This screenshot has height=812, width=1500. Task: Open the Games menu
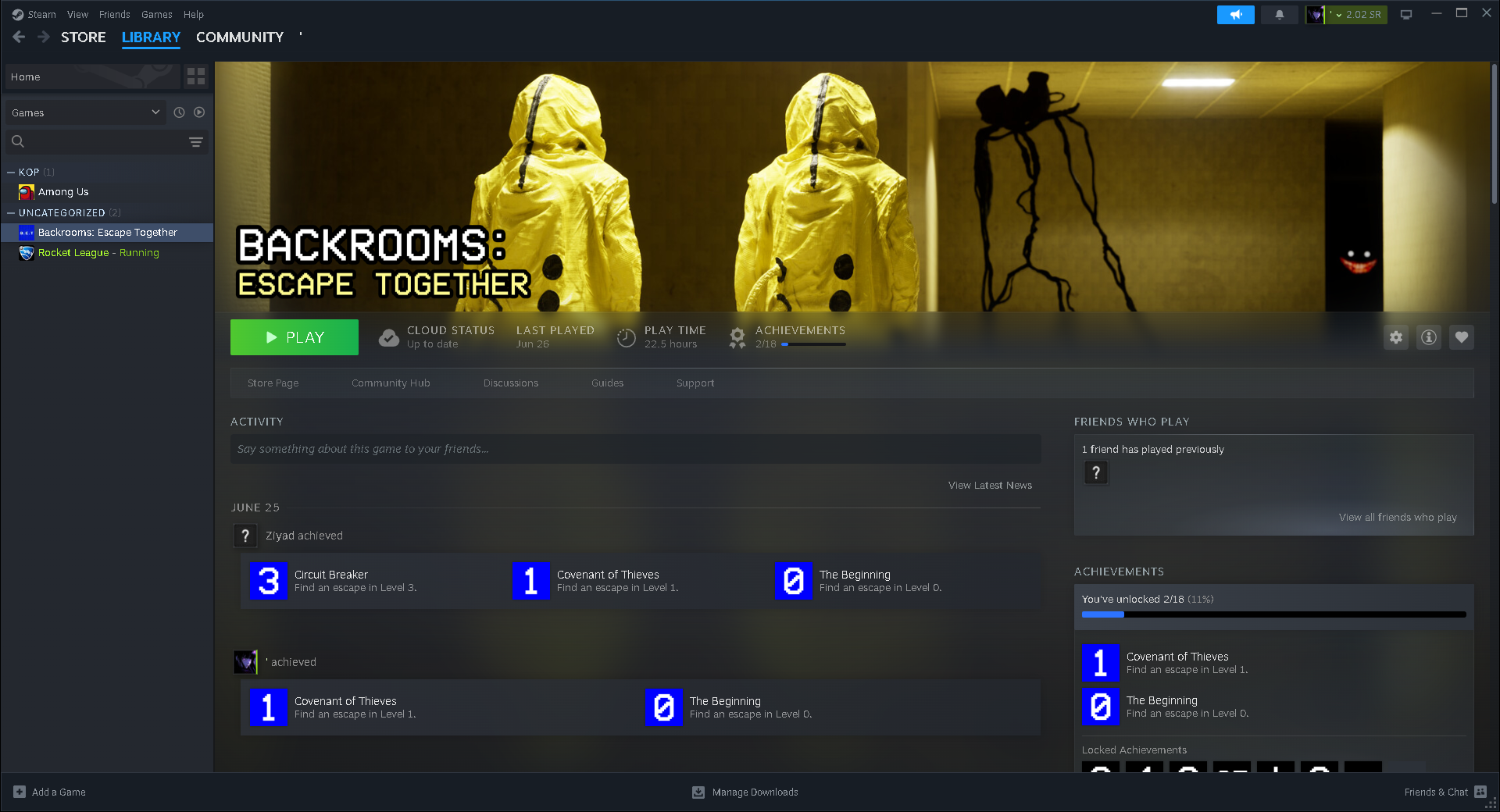(x=156, y=15)
